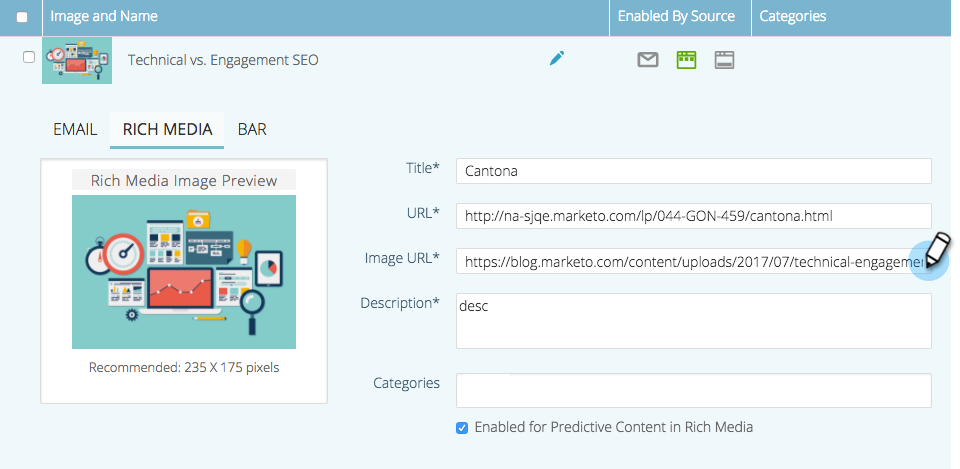The width and height of the screenshot is (960, 469).
Task: Click the pencil edit icon for the row
Action: 557,59
